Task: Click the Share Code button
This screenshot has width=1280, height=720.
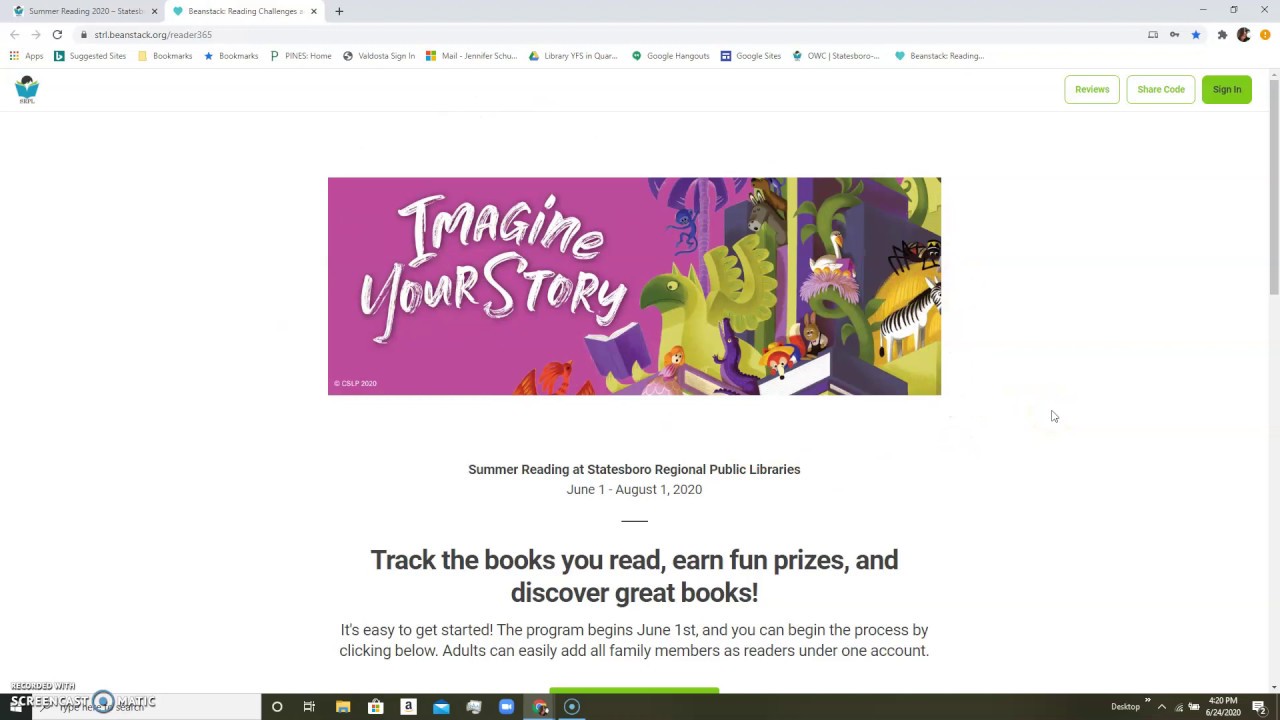Action: (1161, 89)
